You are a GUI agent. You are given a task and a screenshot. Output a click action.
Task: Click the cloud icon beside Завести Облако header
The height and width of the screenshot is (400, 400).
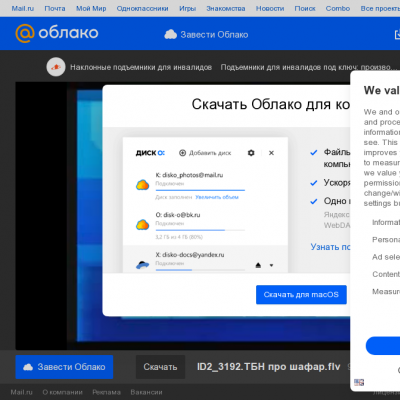tap(170, 34)
